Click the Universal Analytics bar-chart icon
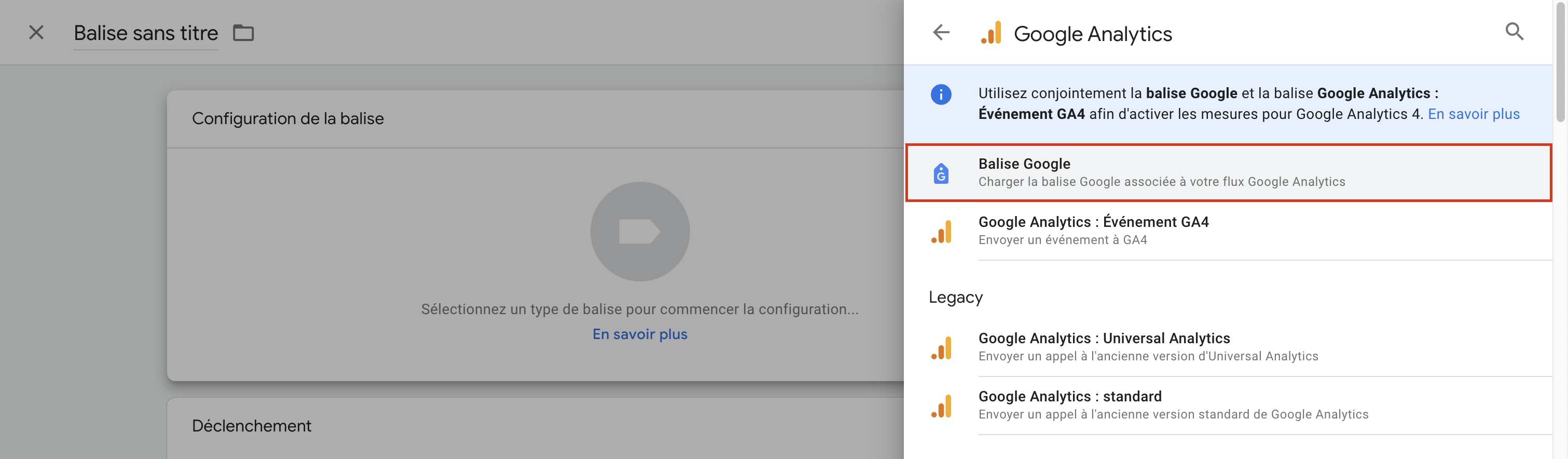Viewport: 1568px width, 459px height. click(x=941, y=347)
